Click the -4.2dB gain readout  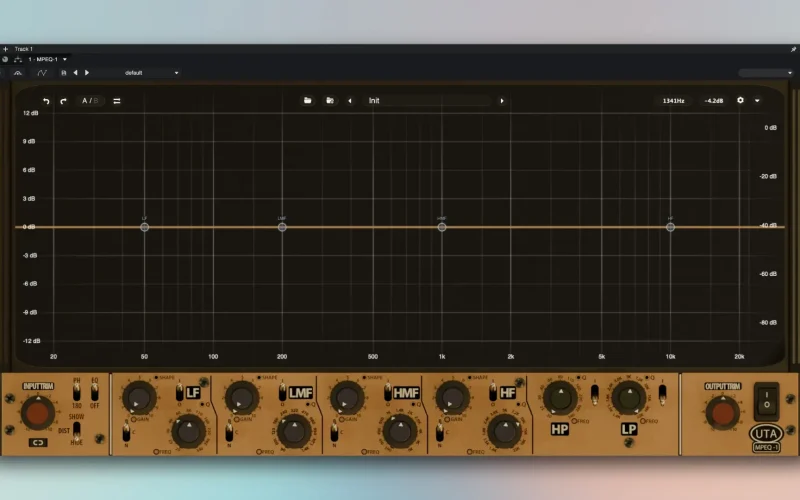point(714,101)
